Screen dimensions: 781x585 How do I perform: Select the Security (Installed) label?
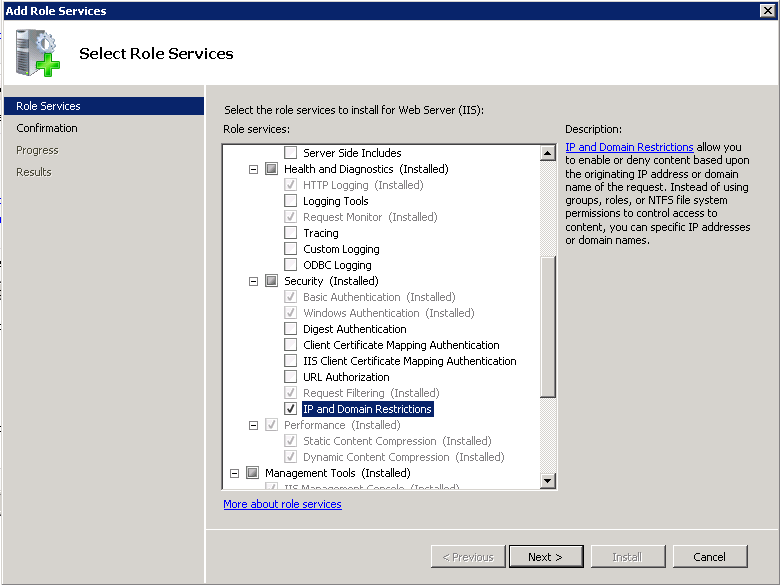tap(331, 281)
